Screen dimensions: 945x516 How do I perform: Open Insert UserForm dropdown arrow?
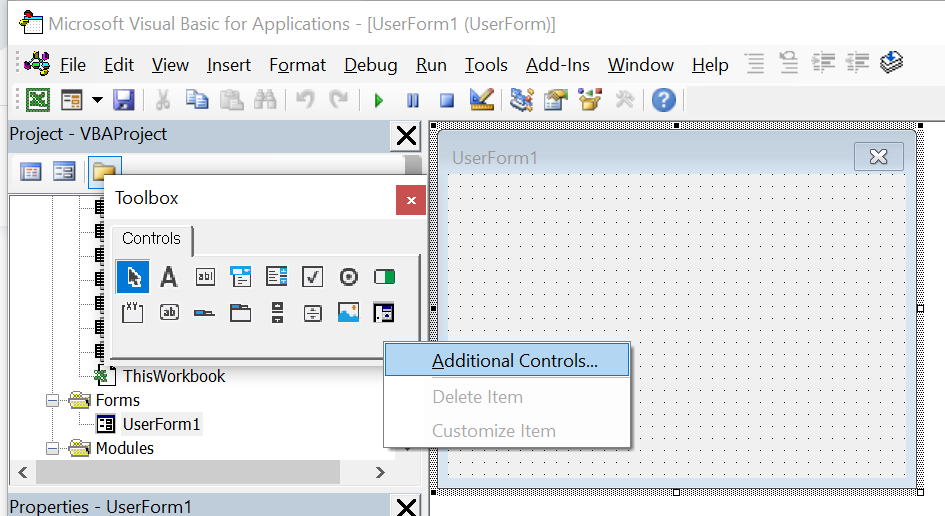[97, 99]
